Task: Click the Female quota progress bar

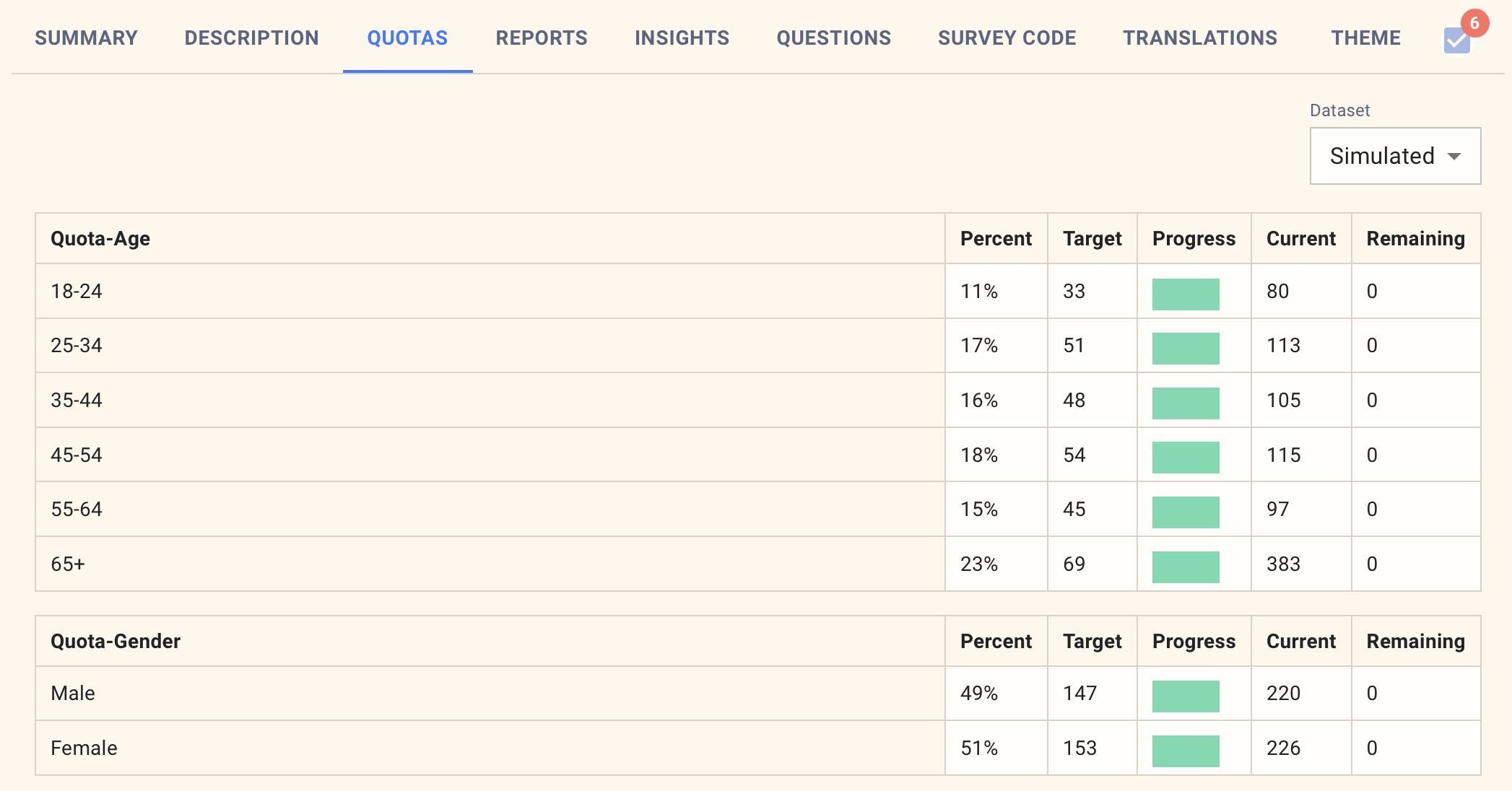Action: pyautogui.click(x=1185, y=751)
